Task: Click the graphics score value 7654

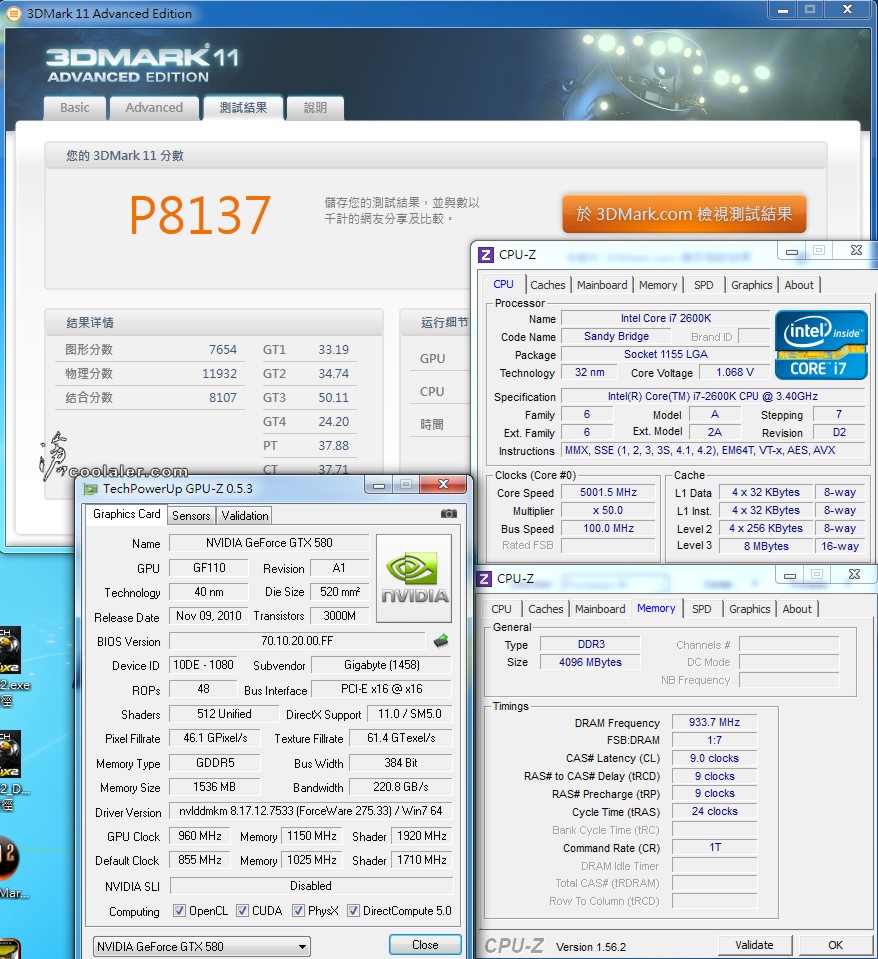Action: coord(223,349)
